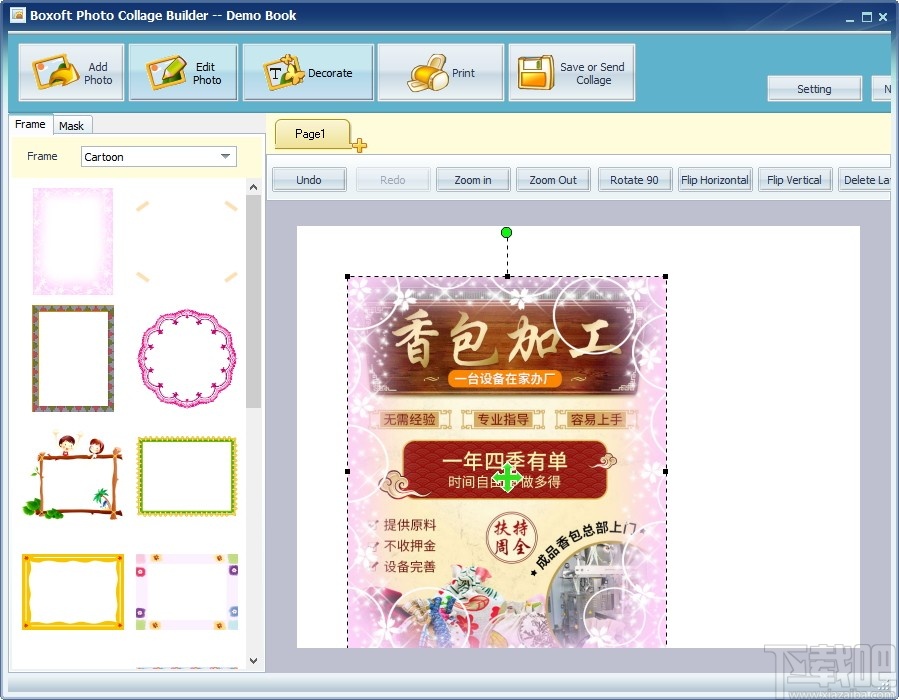Click the Print icon
Screen dimensions: 899x700
click(440, 70)
